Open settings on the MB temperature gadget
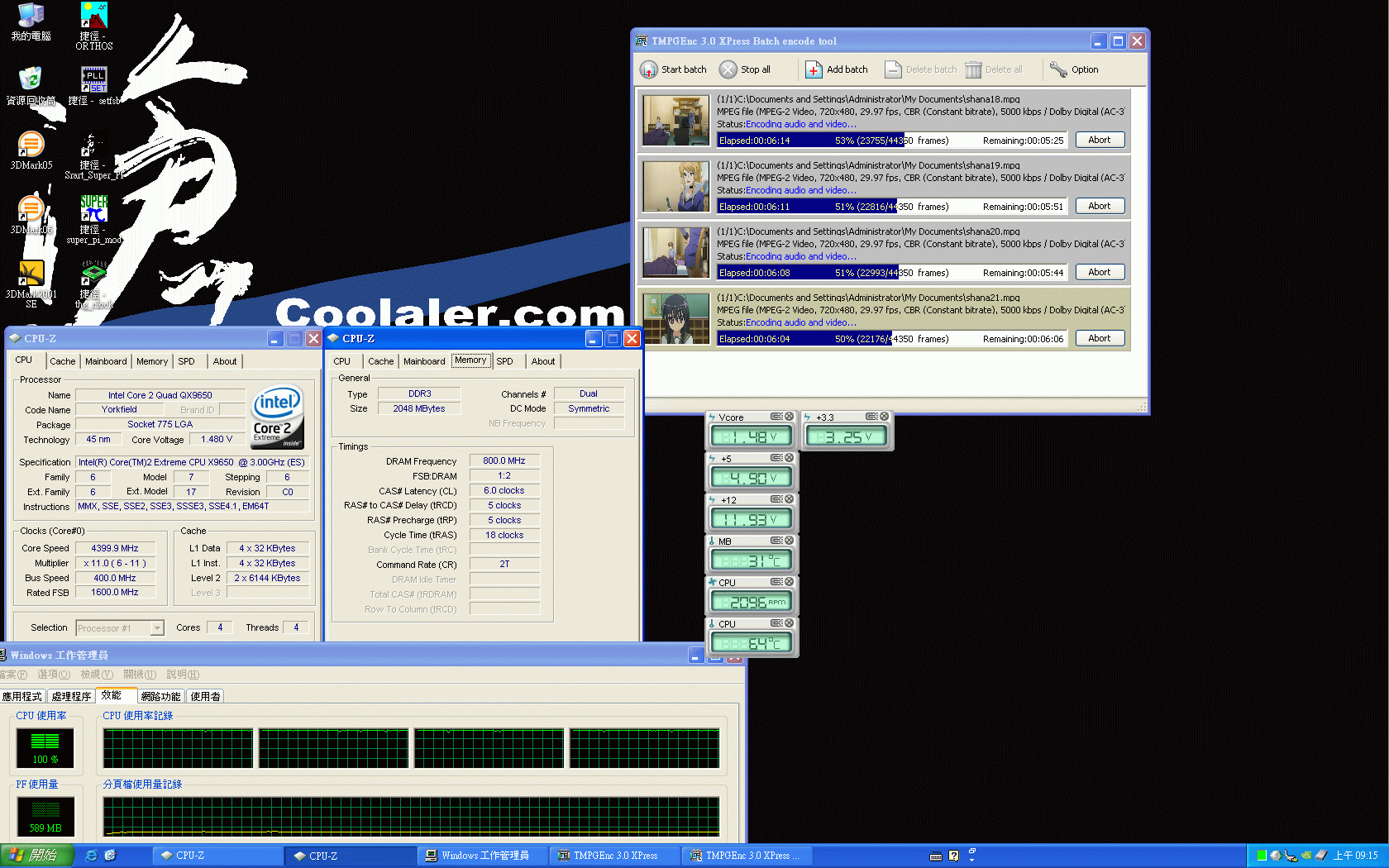Image resolution: width=1389 pixels, height=868 pixels. [776, 541]
